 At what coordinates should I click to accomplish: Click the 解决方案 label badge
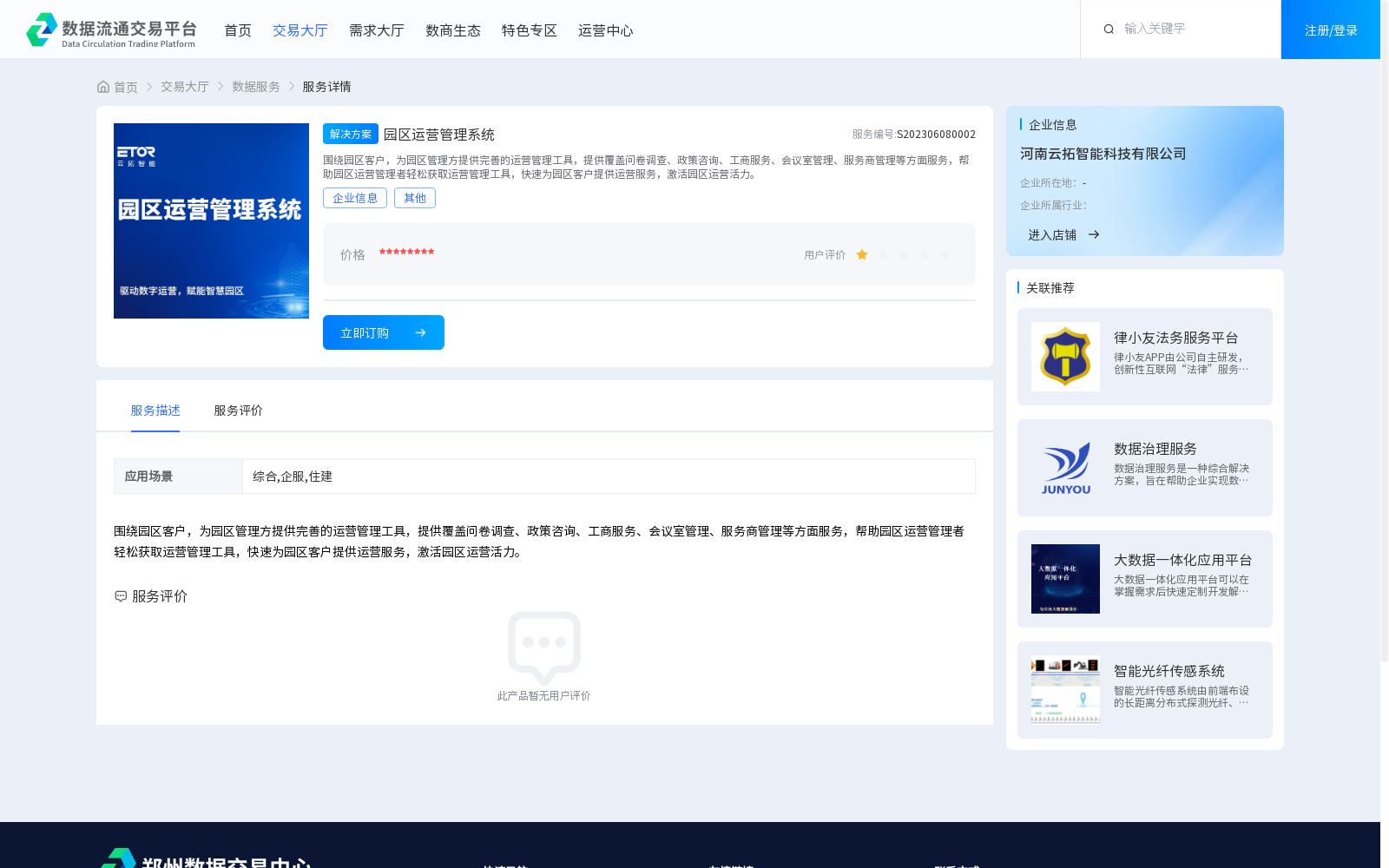coord(351,134)
